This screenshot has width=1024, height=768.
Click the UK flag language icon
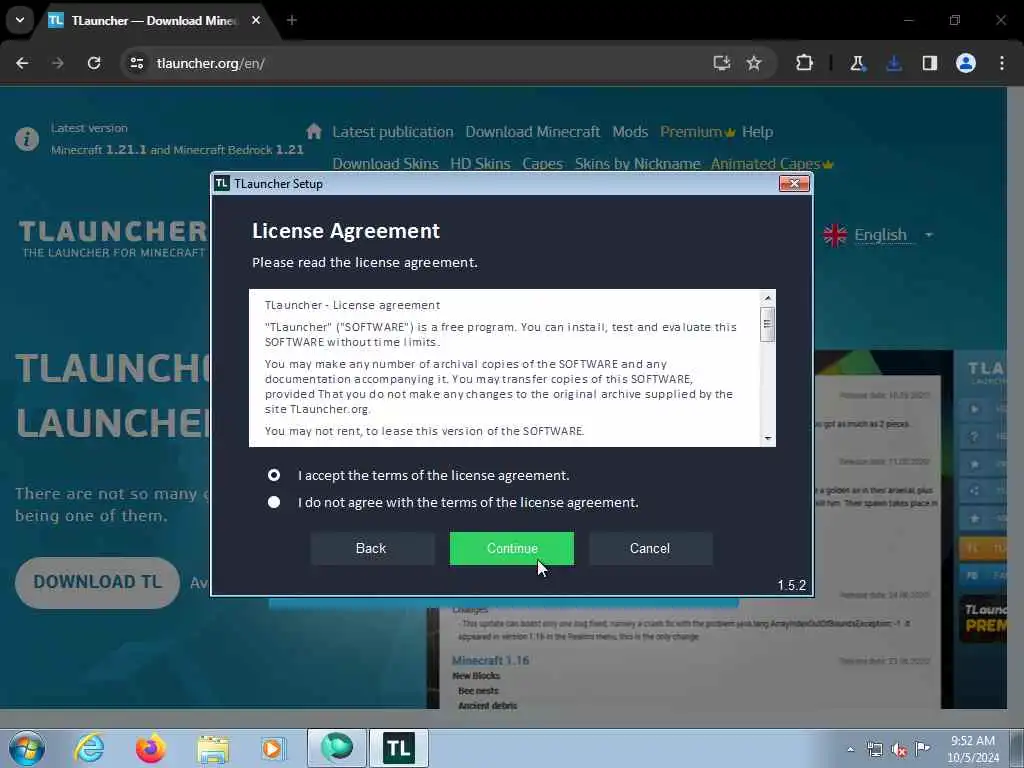coord(835,235)
